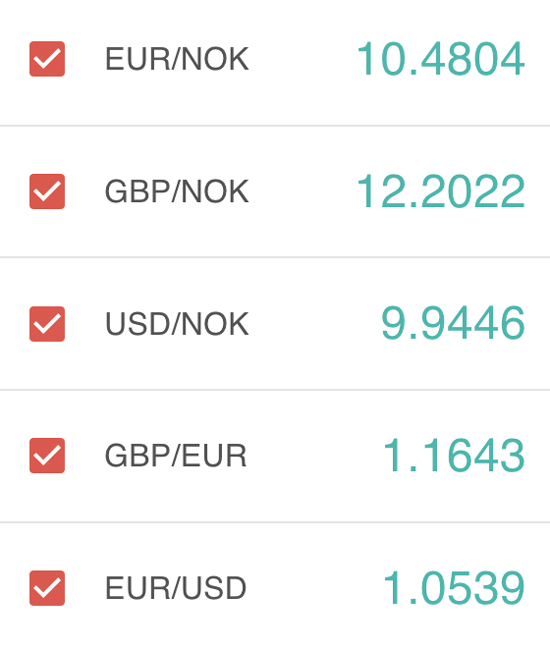Screen dimensions: 550x650
Task: Click divider line below GBP/NOK row
Action: [275, 257]
